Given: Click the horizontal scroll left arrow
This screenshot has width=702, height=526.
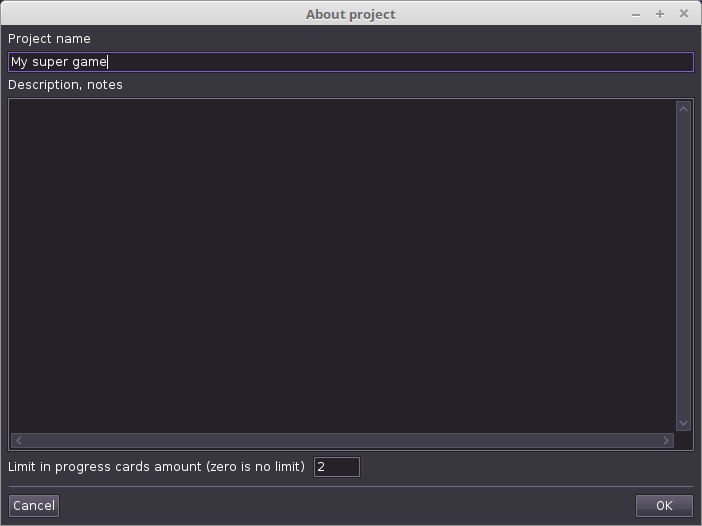Looking at the screenshot, I should pos(18,440).
